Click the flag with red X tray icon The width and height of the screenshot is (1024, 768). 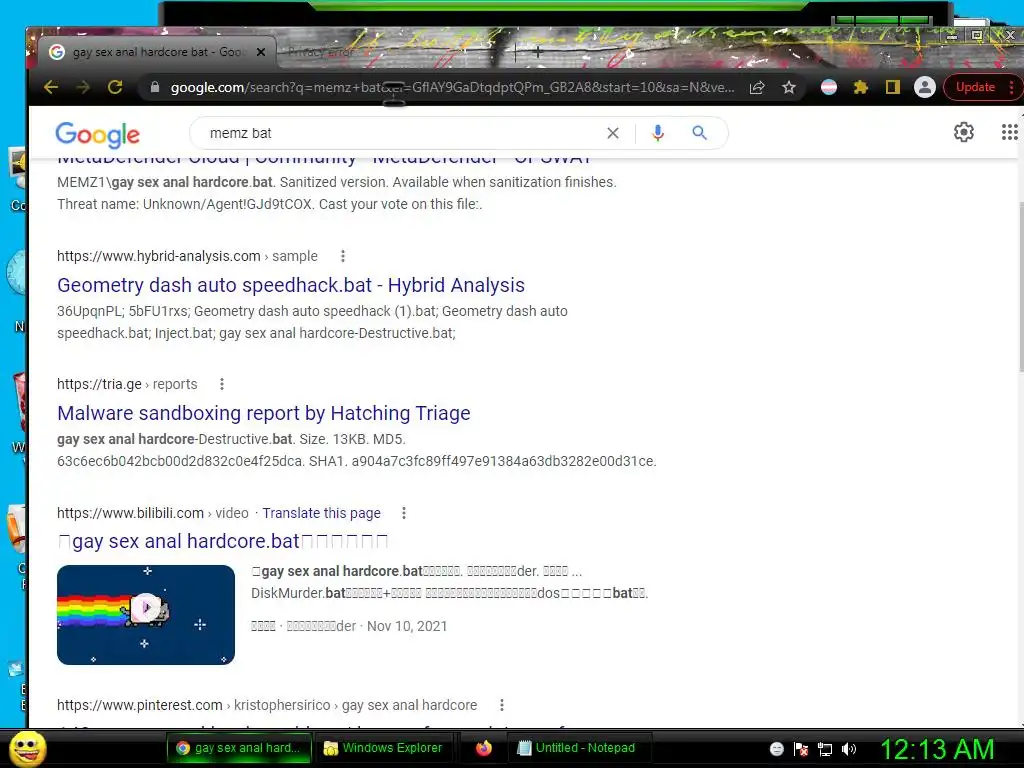click(801, 749)
